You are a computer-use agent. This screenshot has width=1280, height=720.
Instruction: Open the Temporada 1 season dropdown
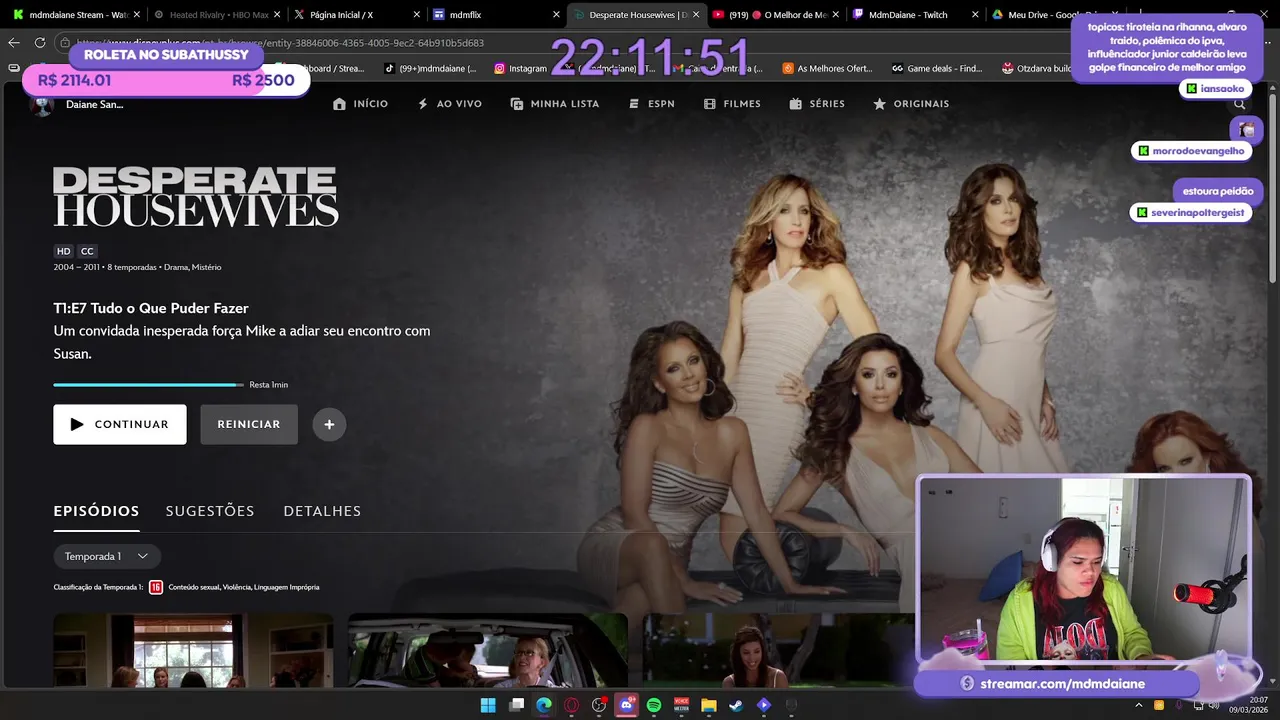(107, 556)
